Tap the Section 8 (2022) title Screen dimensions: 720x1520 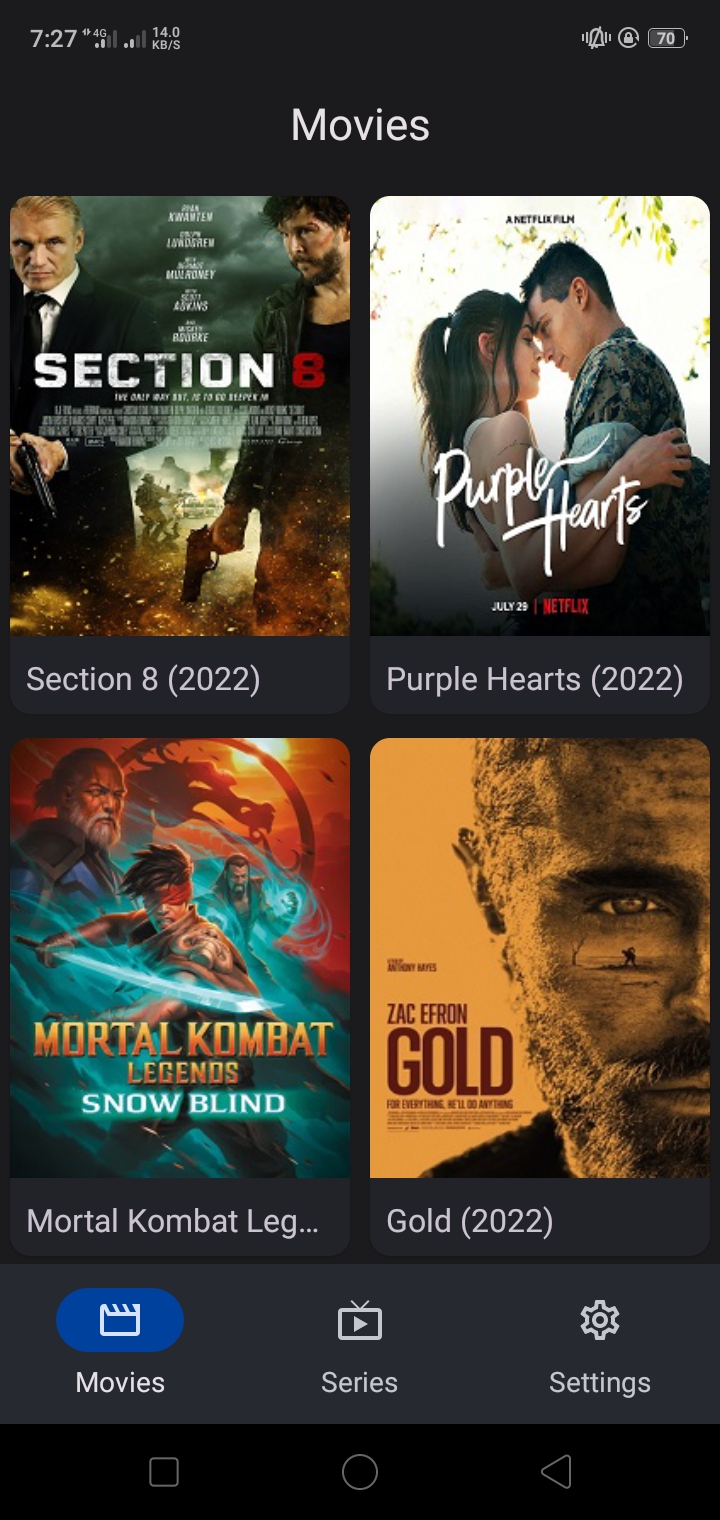[x=143, y=680]
